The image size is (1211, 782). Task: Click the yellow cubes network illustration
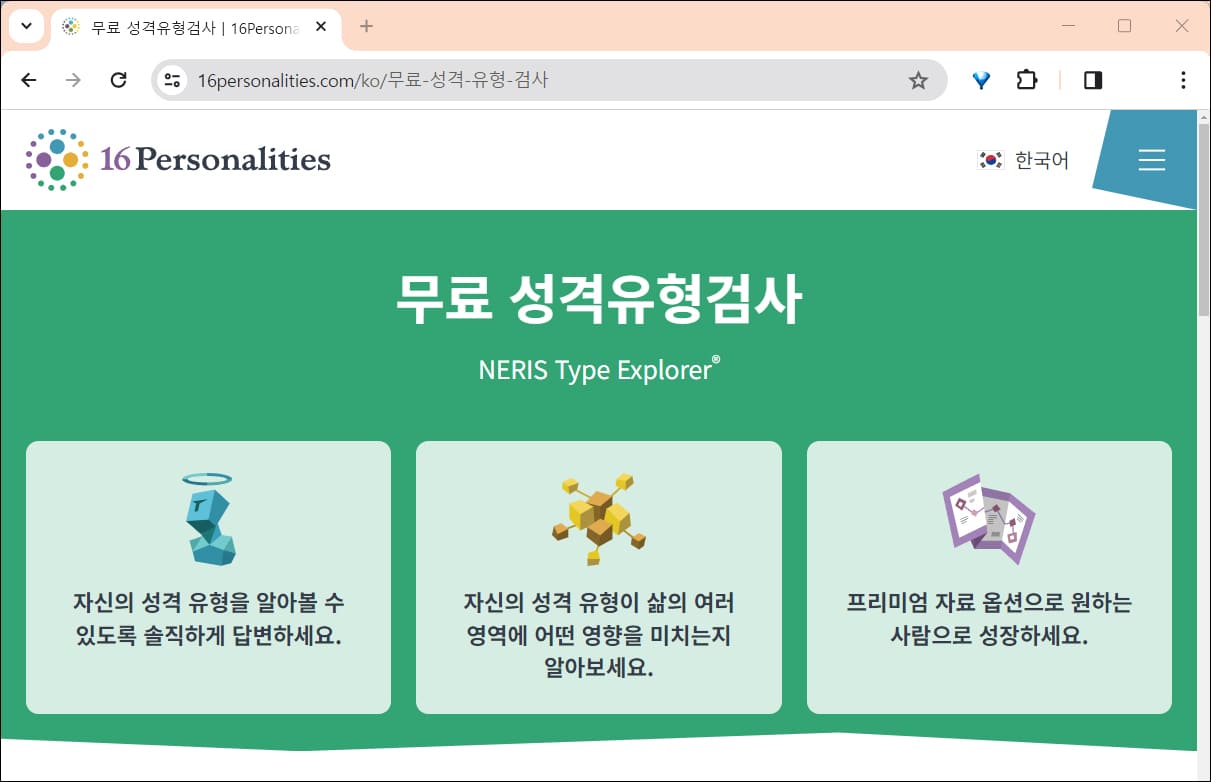click(598, 516)
